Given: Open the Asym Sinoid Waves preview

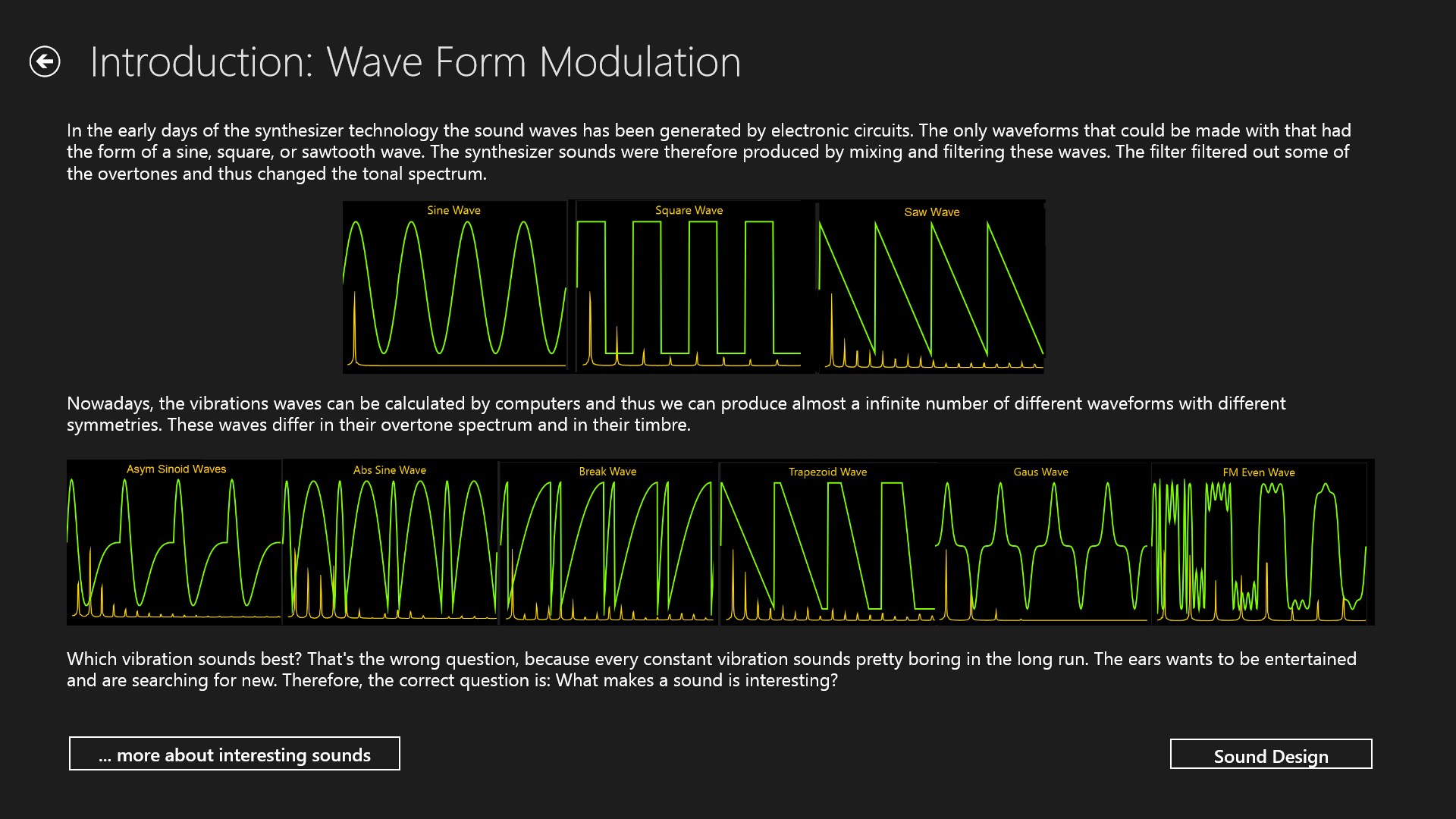Looking at the screenshot, I should pyautogui.click(x=174, y=542).
